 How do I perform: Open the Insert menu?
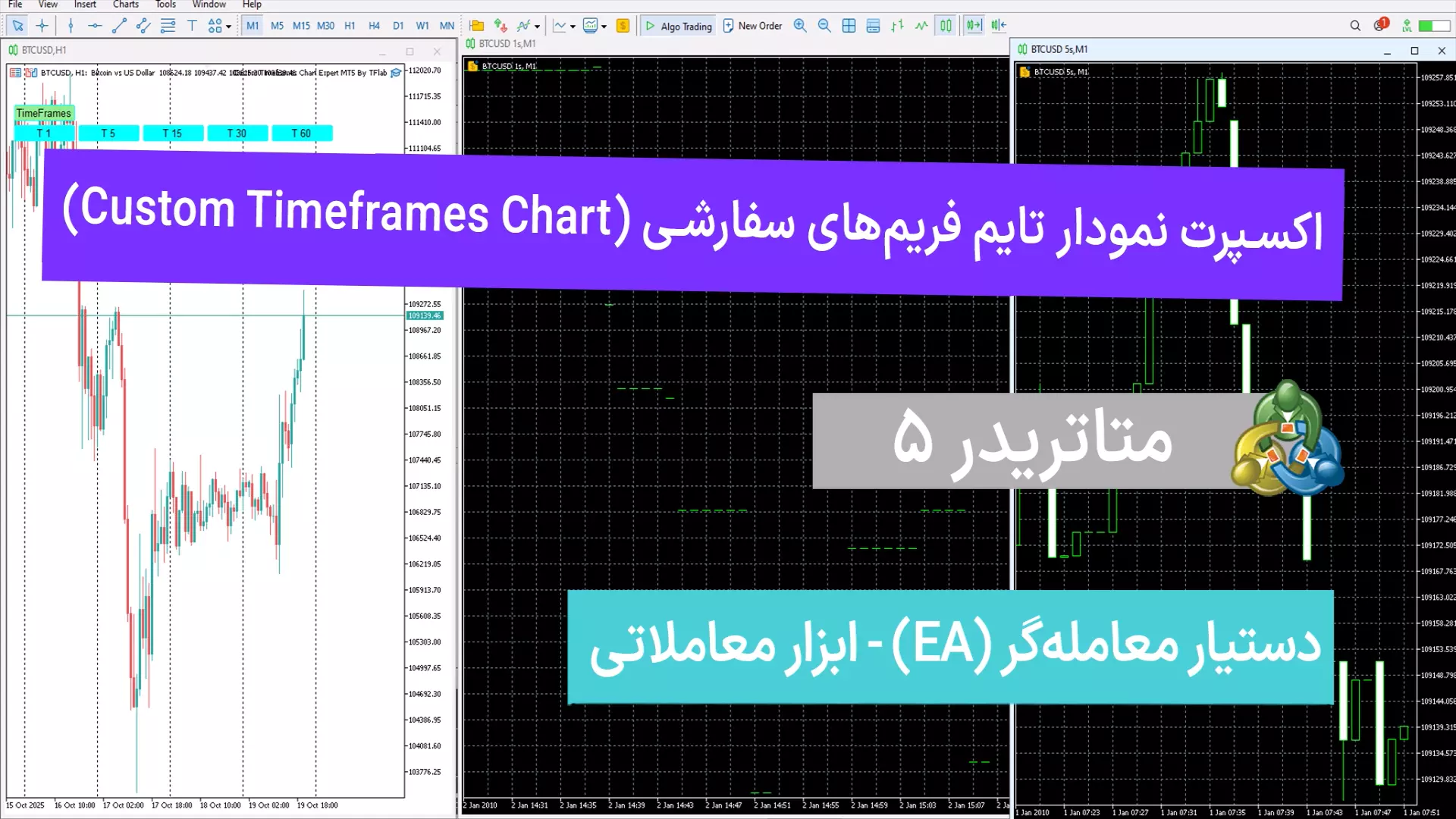(85, 5)
